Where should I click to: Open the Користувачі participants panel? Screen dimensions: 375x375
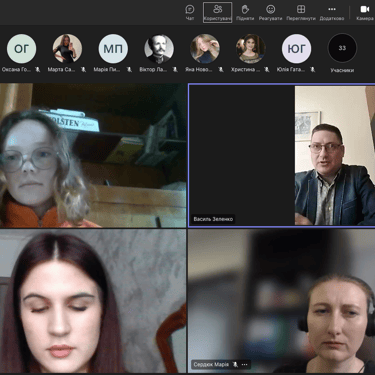pyautogui.click(x=217, y=12)
